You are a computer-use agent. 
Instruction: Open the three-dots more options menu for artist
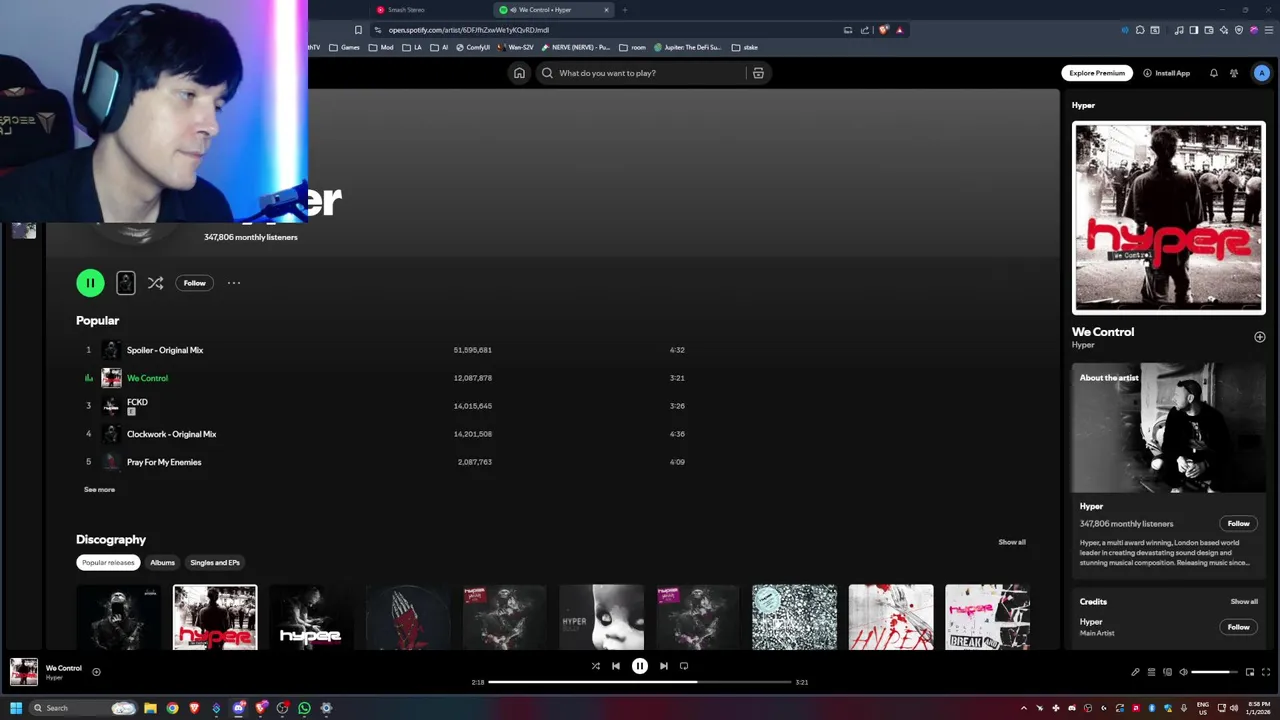[x=234, y=283]
